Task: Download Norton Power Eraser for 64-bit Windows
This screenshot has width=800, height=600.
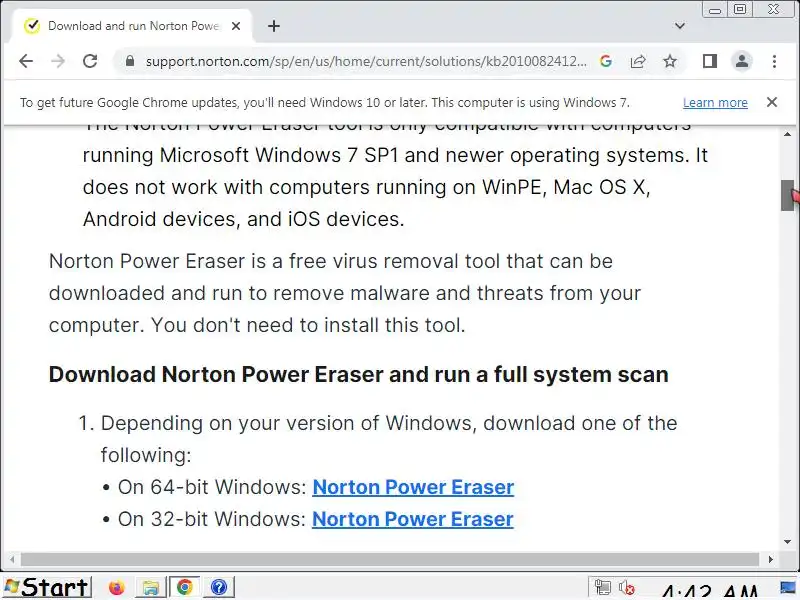Action: [x=413, y=487]
